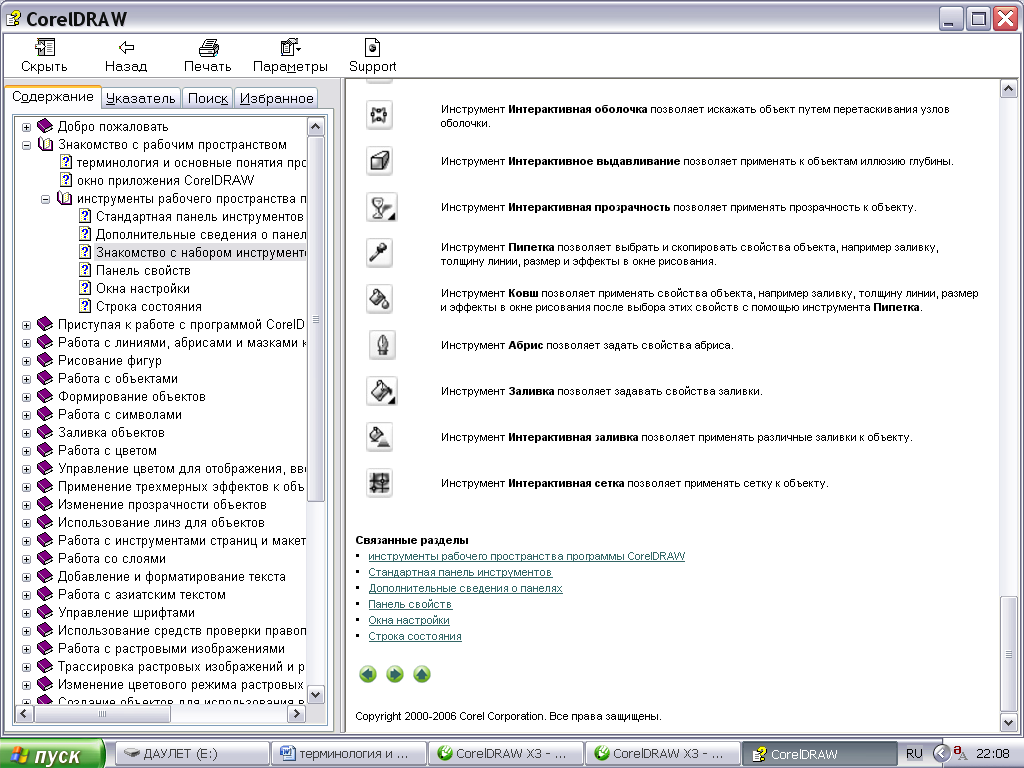Expand the Работа с символами node
The image size is (1024, 768).
pyautogui.click(x=26, y=415)
